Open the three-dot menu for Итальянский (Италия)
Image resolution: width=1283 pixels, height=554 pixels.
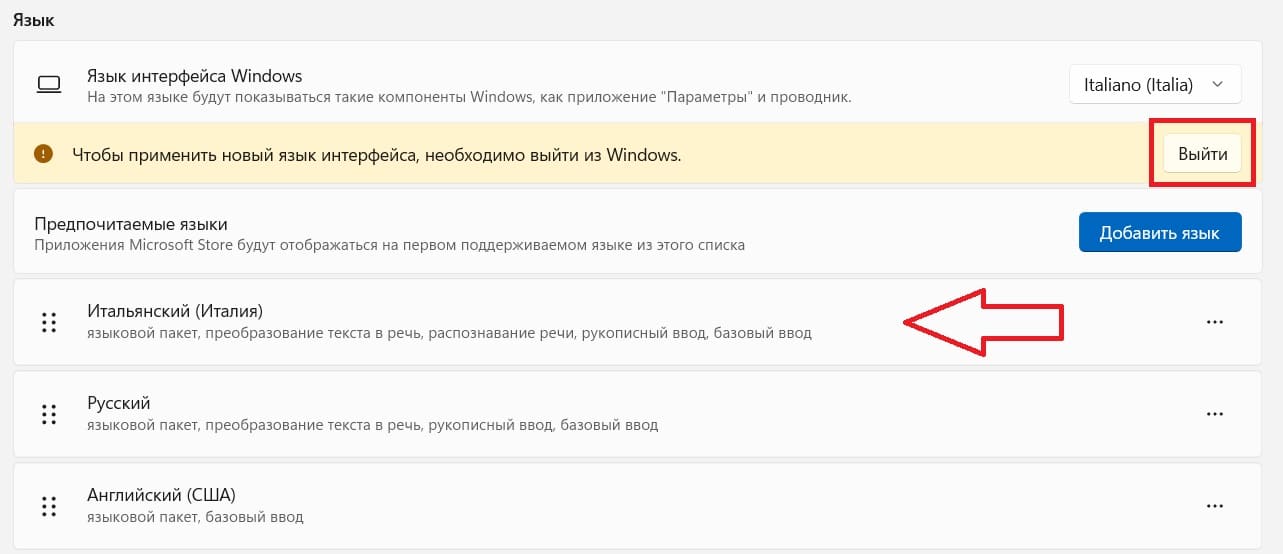tap(1215, 322)
